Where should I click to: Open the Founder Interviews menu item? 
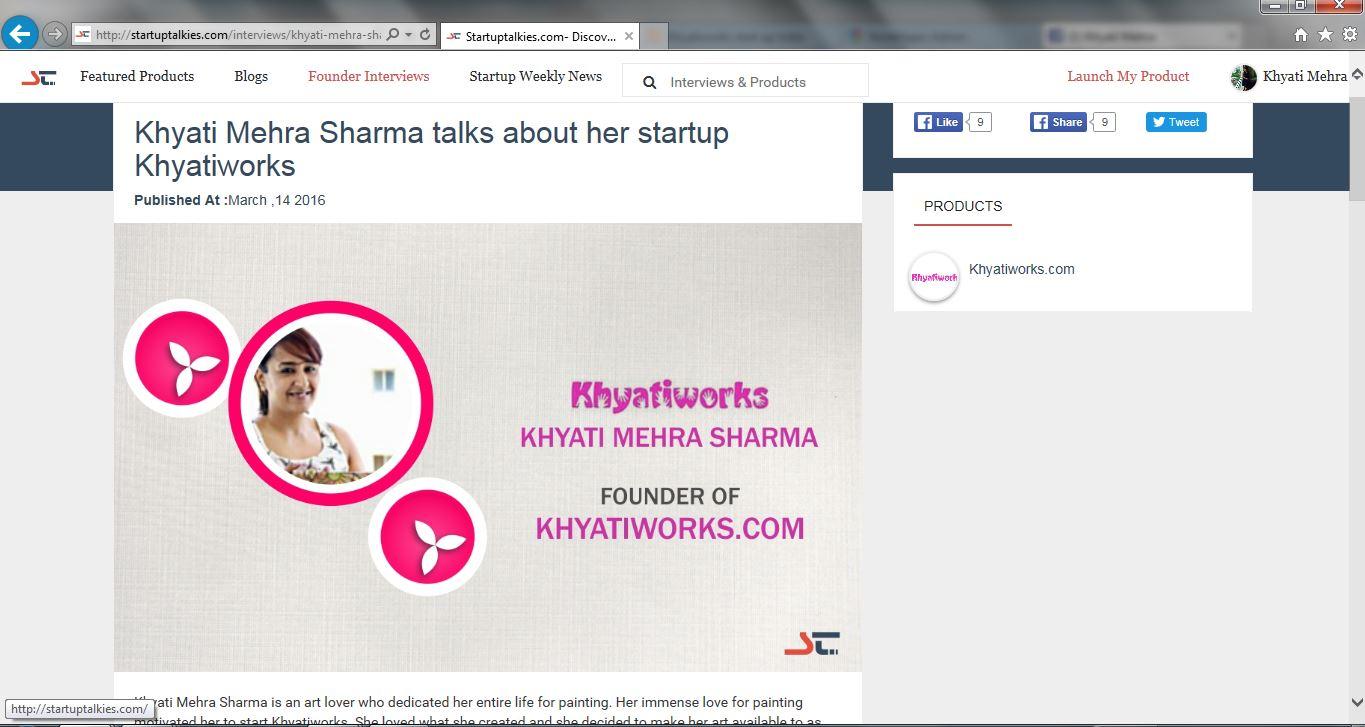(368, 76)
